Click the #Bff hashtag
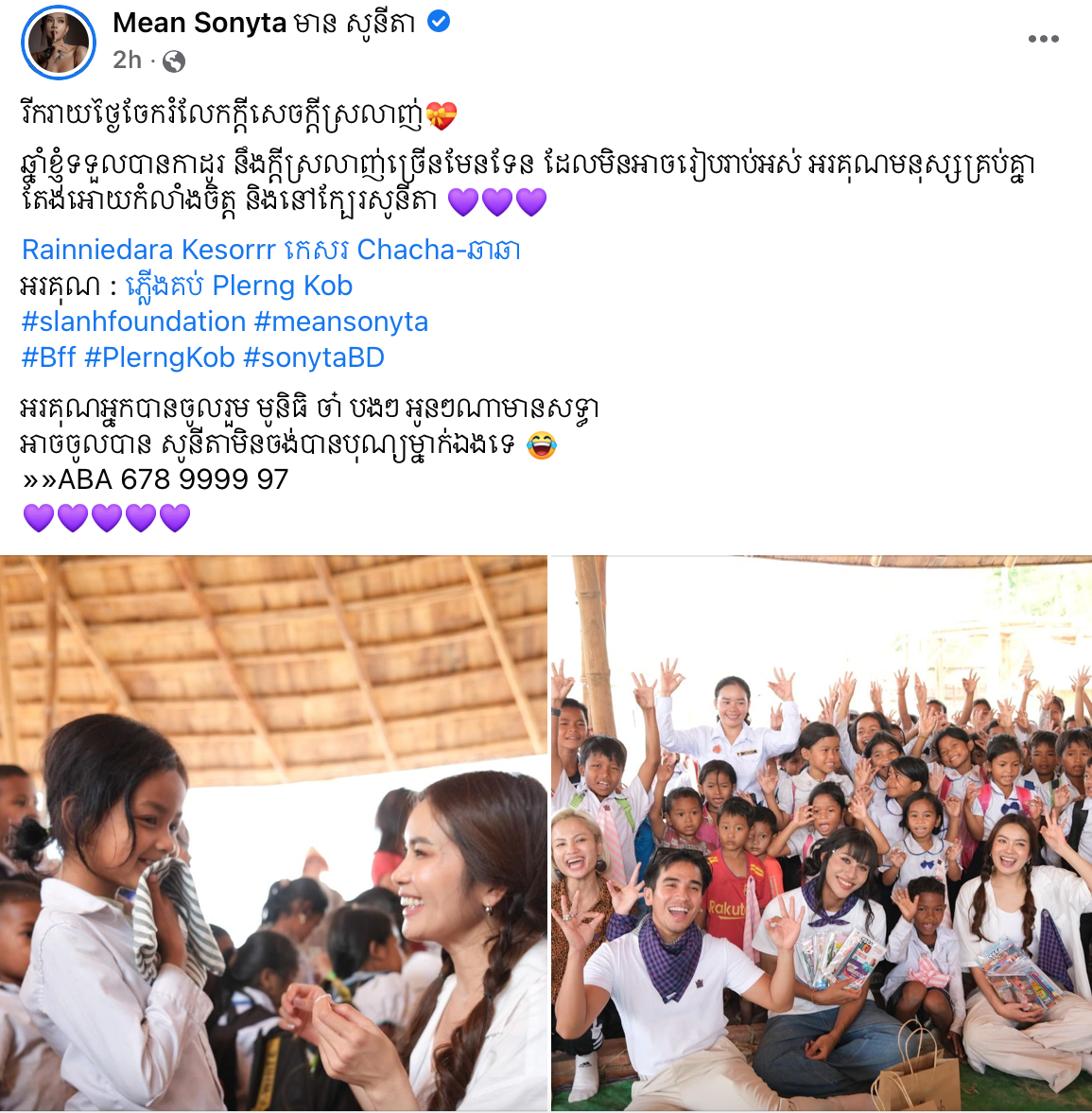The height and width of the screenshot is (1113, 1092). pyautogui.click(x=48, y=357)
